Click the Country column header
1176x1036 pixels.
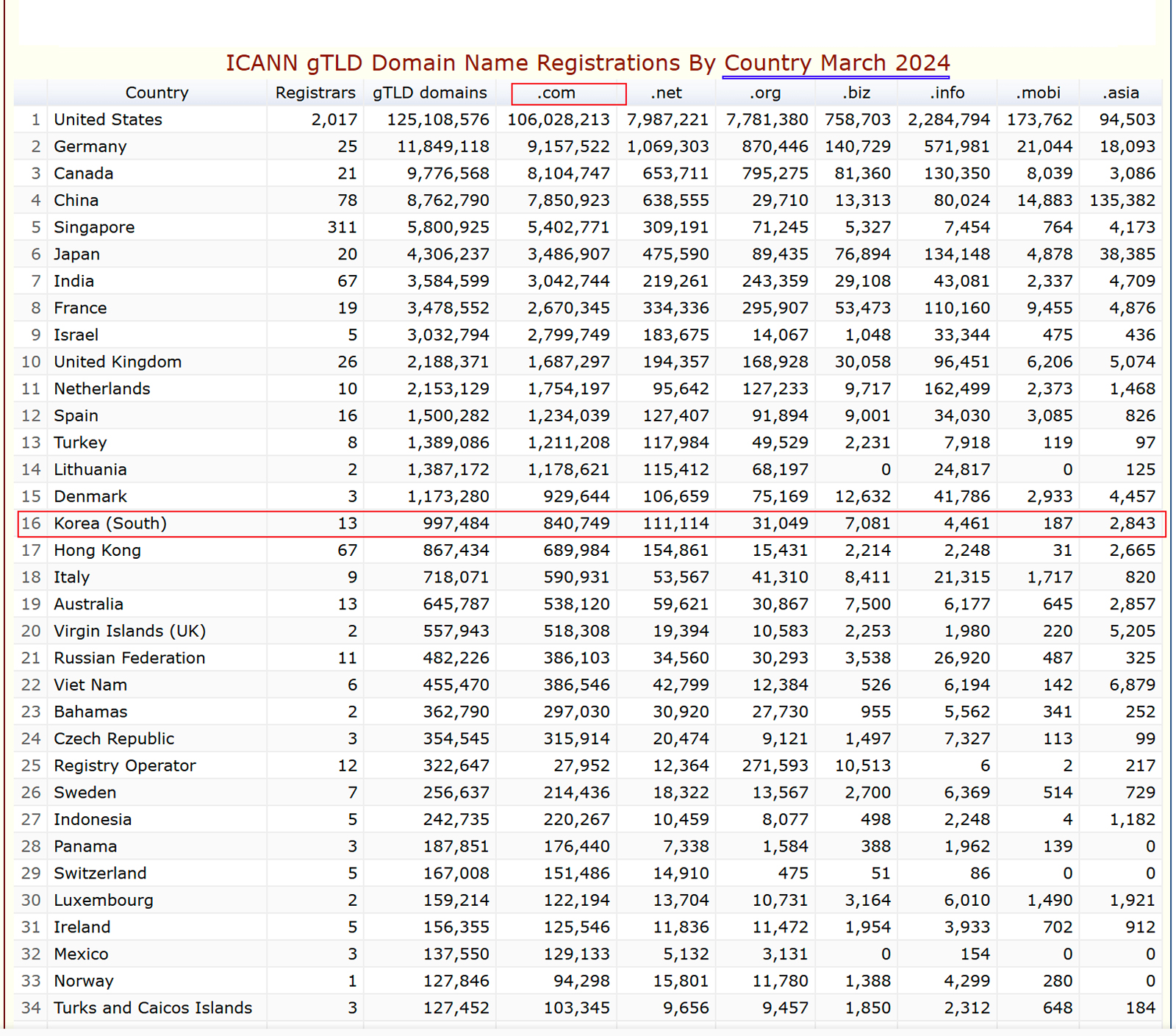[157, 93]
